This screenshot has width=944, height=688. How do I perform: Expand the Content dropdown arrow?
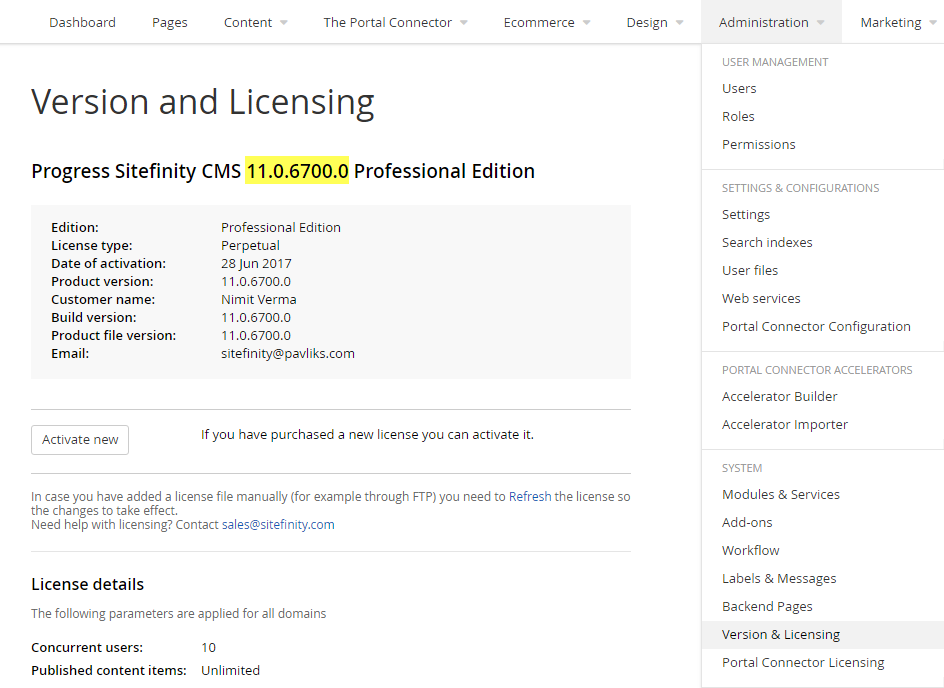tap(284, 23)
